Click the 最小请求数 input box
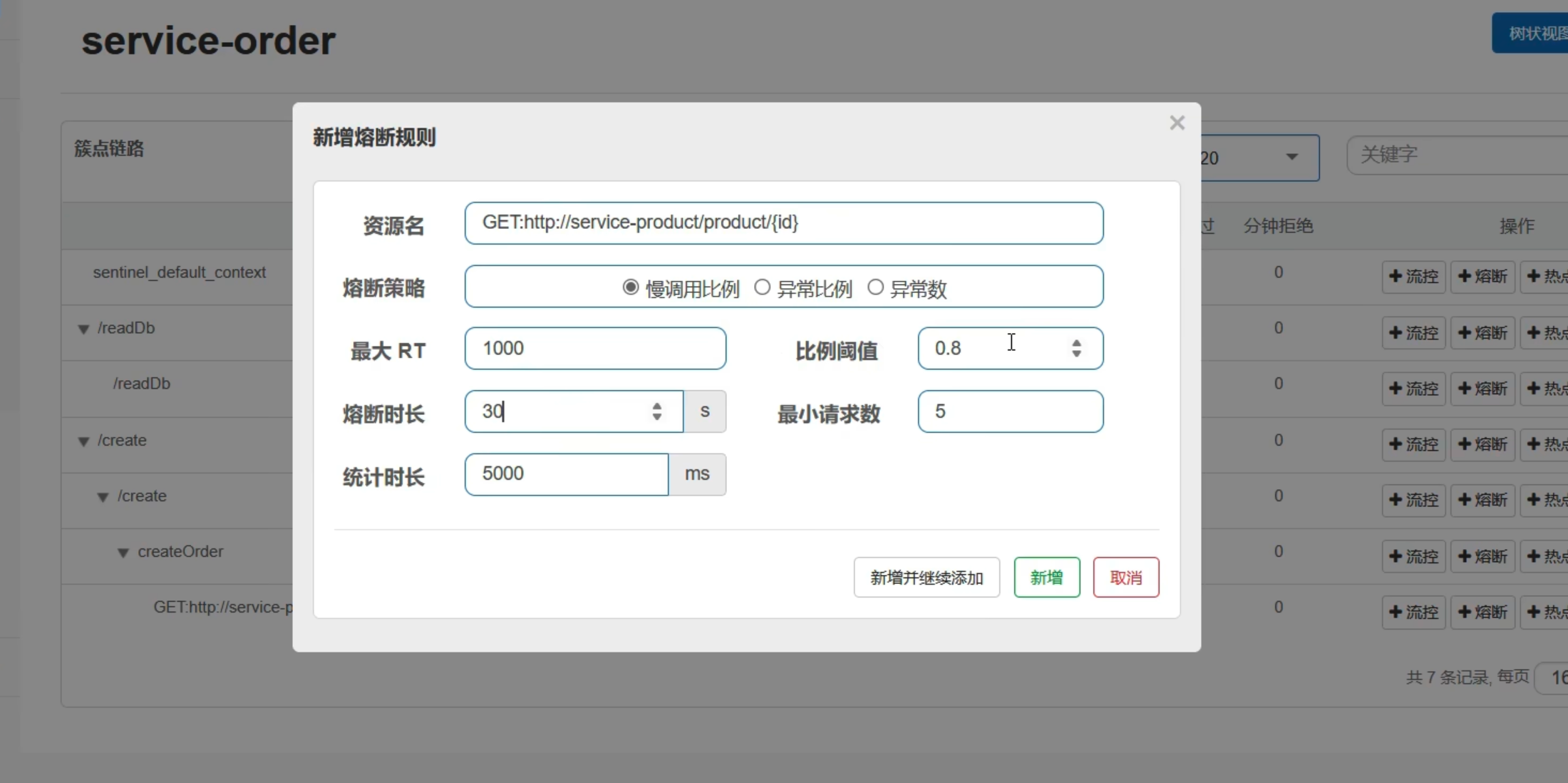The height and width of the screenshot is (783, 1568). 1010,411
